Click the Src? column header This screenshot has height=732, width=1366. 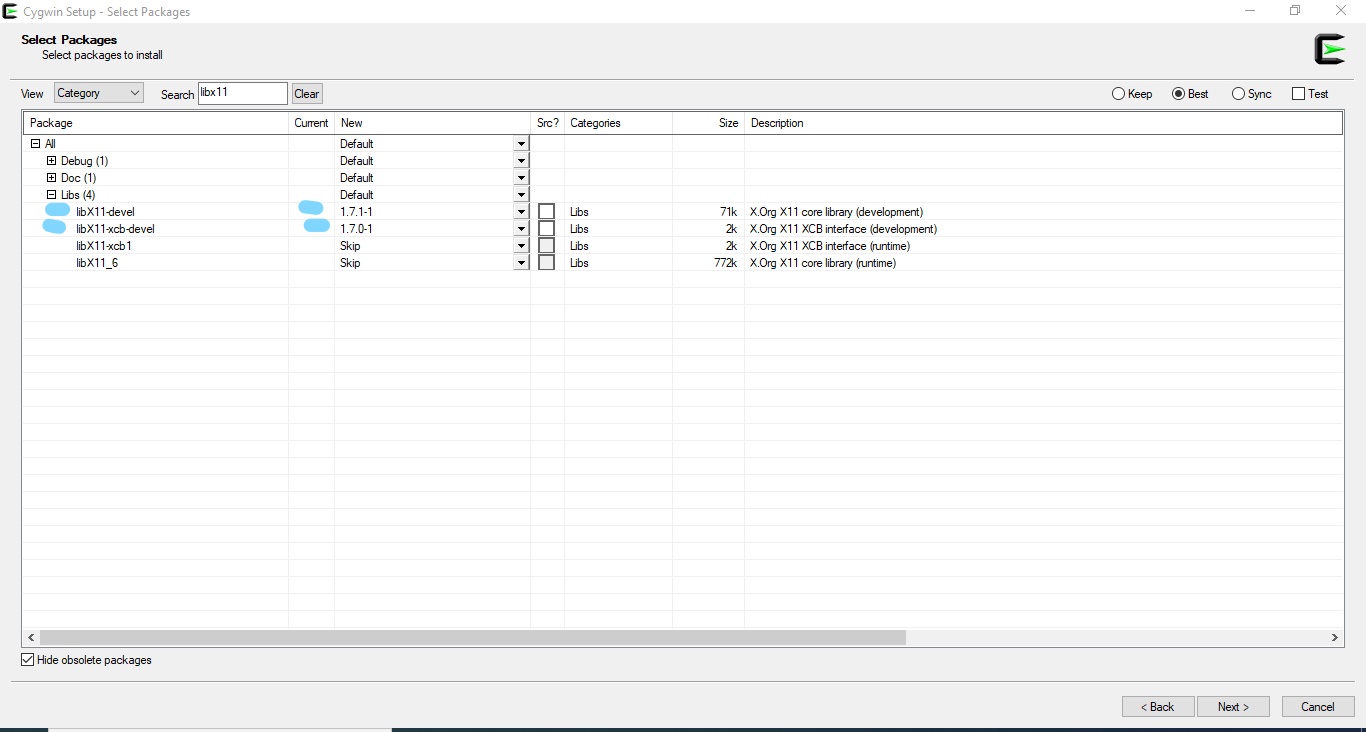click(547, 123)
